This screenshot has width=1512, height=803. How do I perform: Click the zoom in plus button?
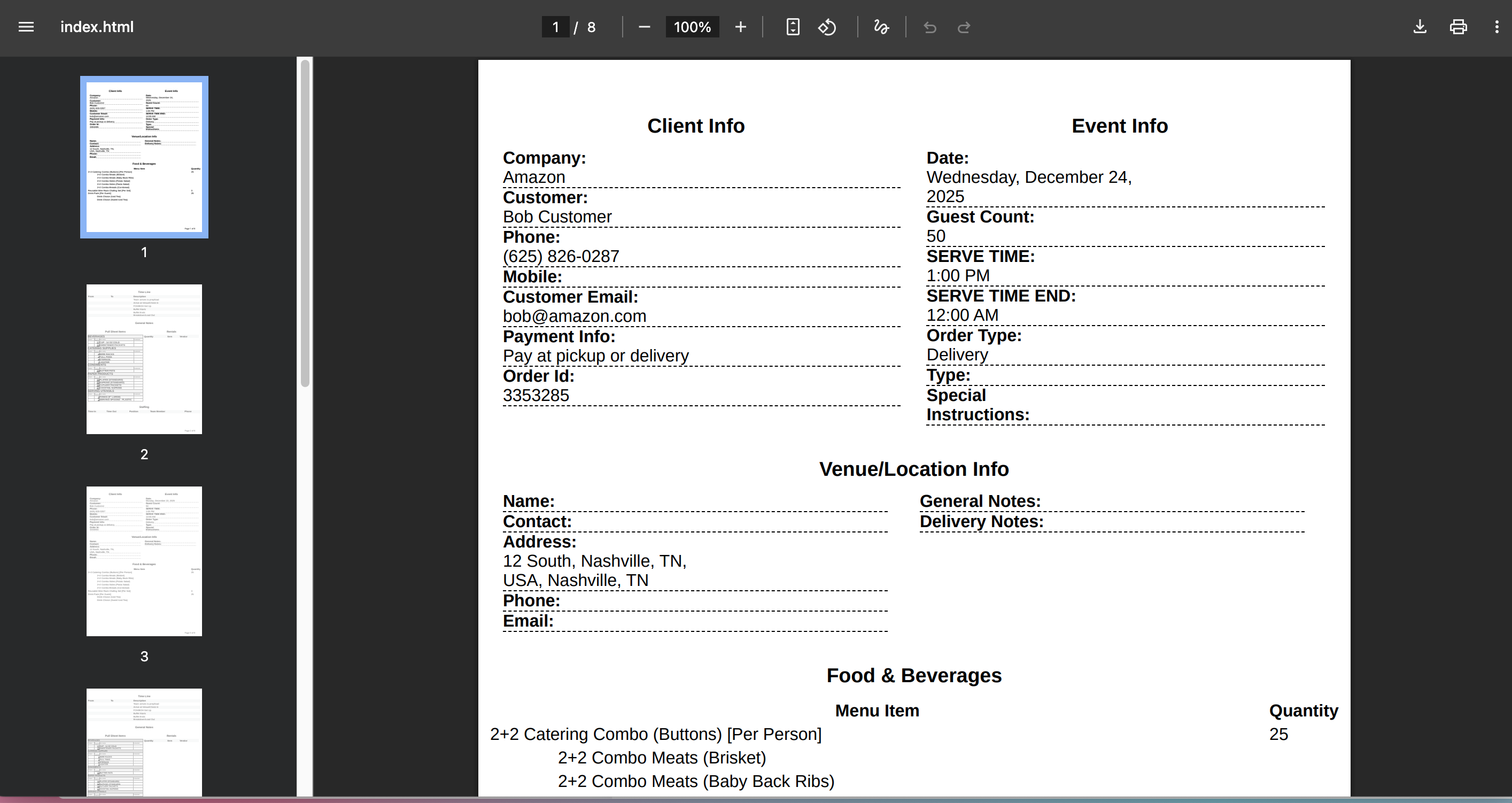click(740, 27)
